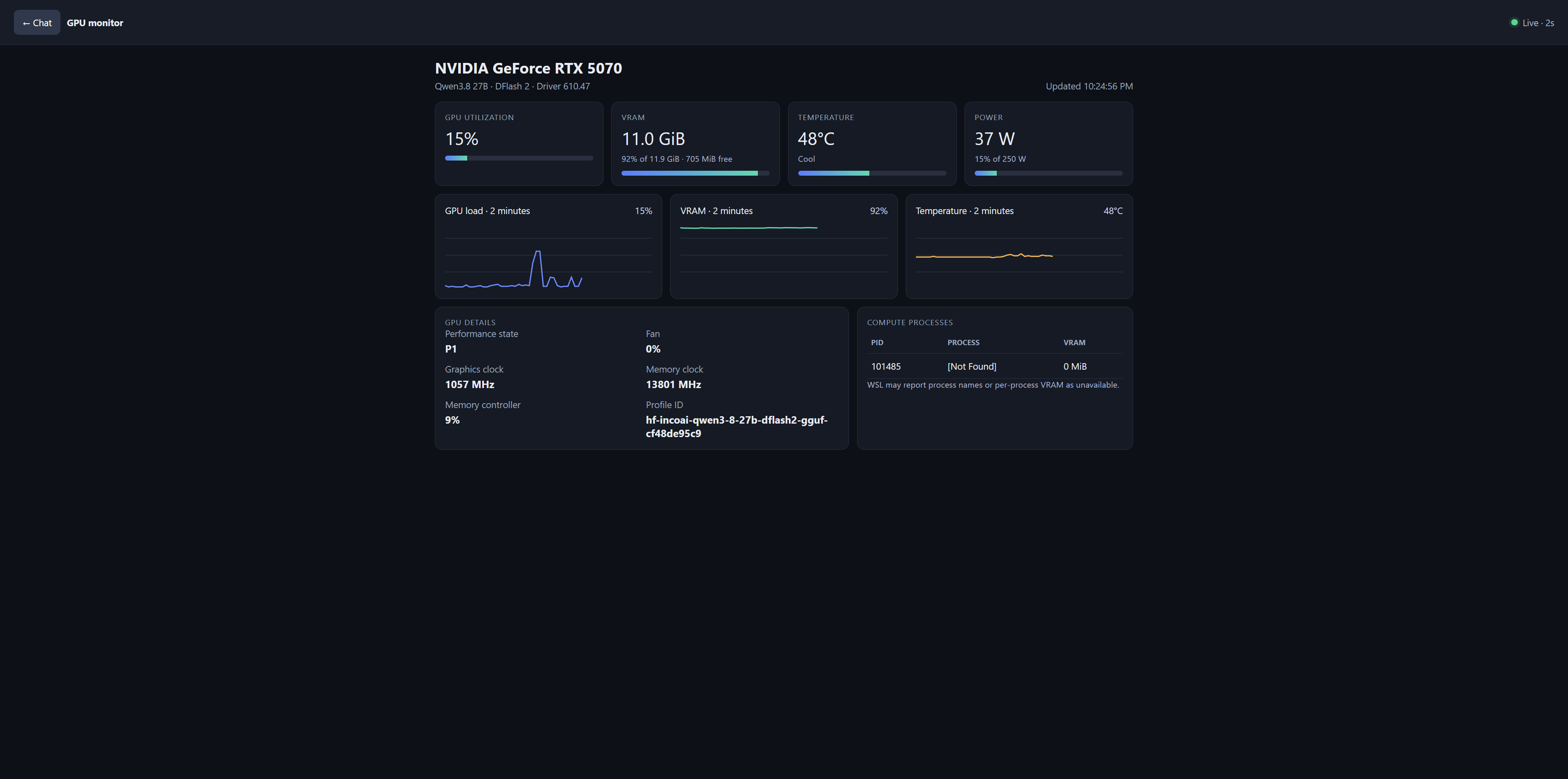Click the green Live status dot
This screenshot has width=1568, height=779.
pyautogui.click(x=1514, y=22)
